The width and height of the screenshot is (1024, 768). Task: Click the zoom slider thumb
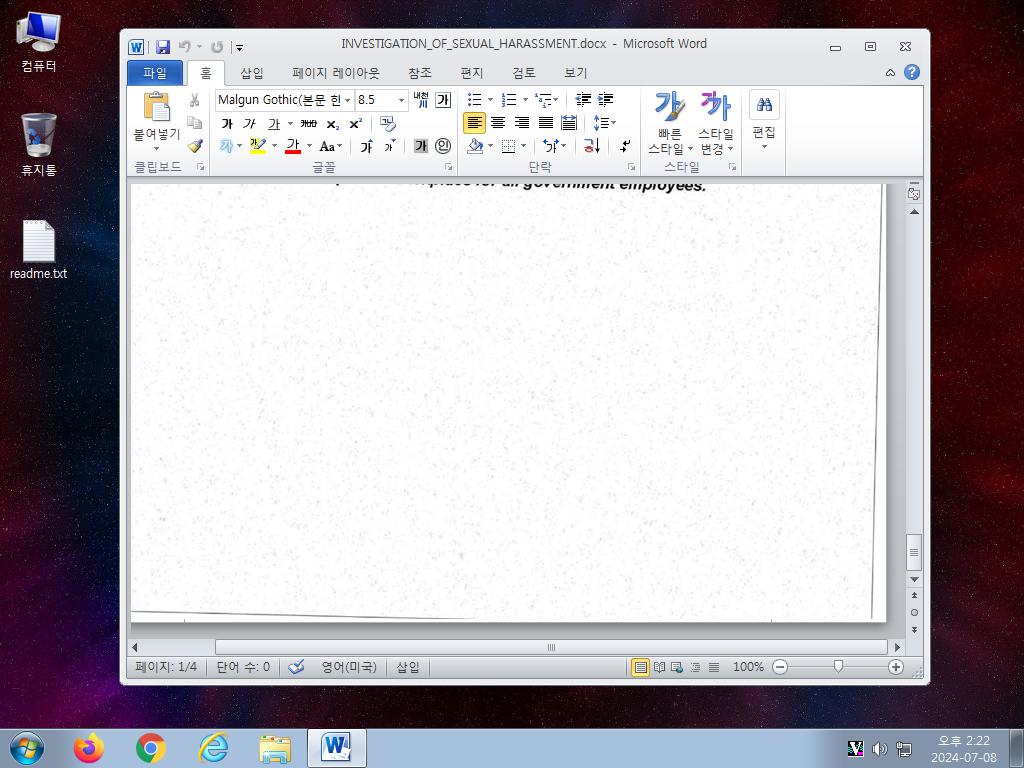pos(838,667)
